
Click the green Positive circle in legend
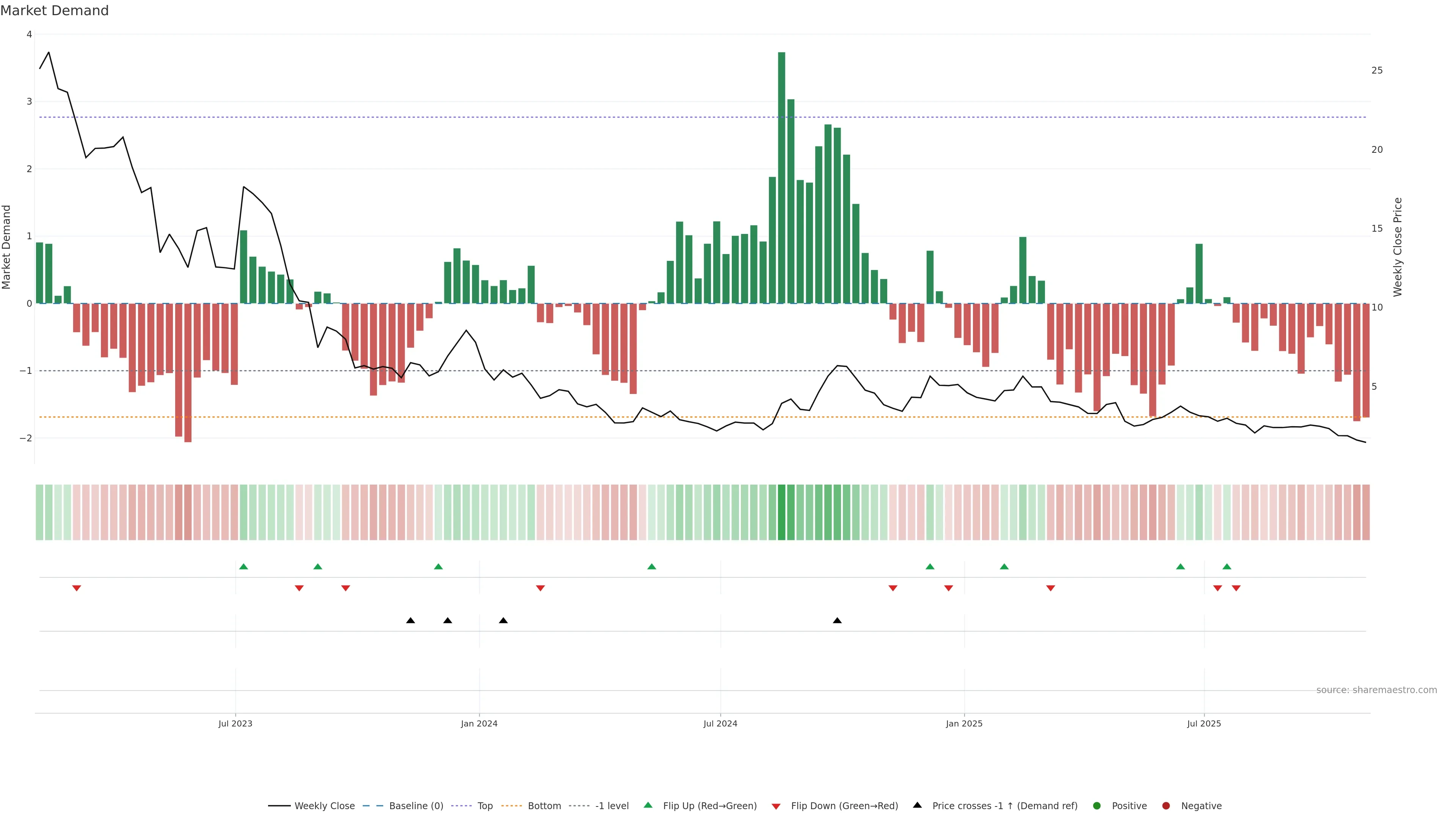(1097, 805)
